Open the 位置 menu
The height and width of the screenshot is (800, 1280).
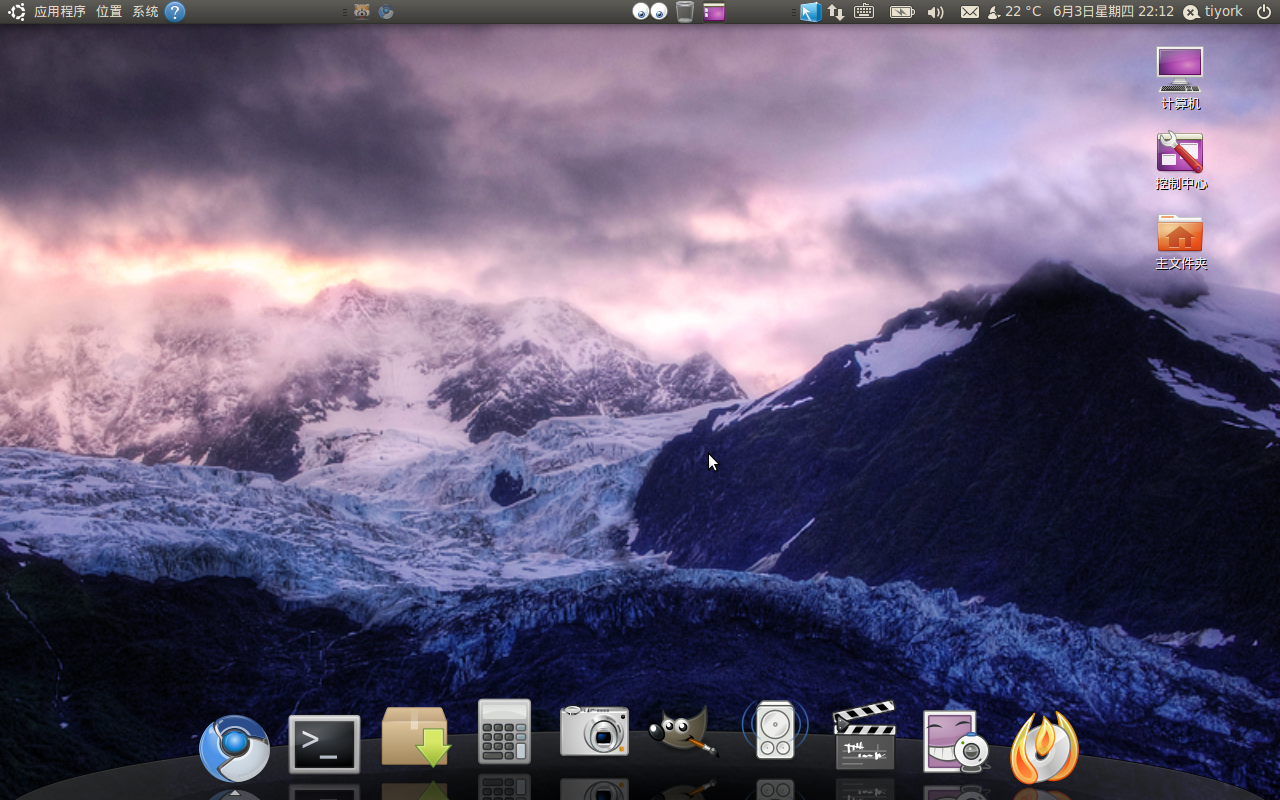(109, 12)
